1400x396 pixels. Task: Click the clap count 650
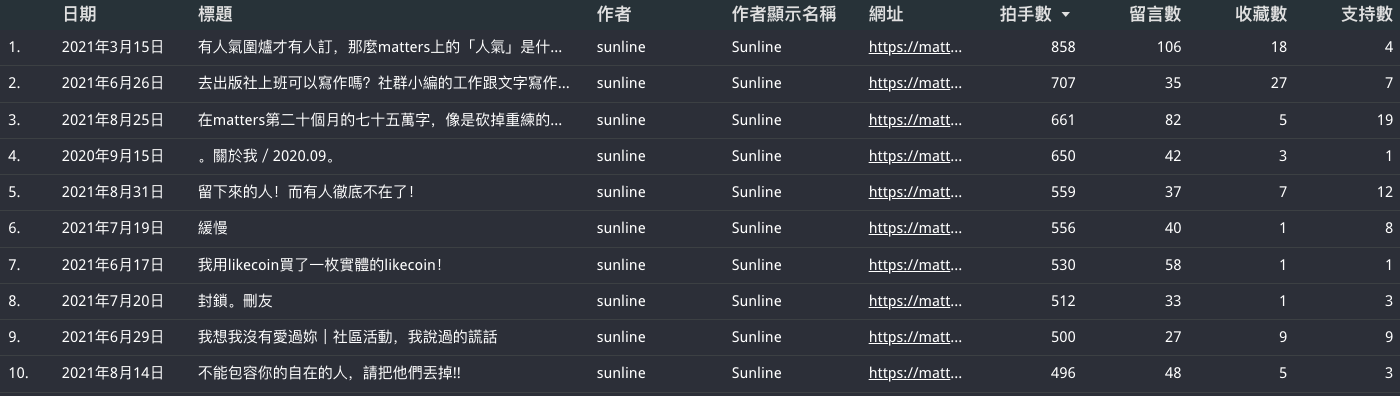(1063, 156)
